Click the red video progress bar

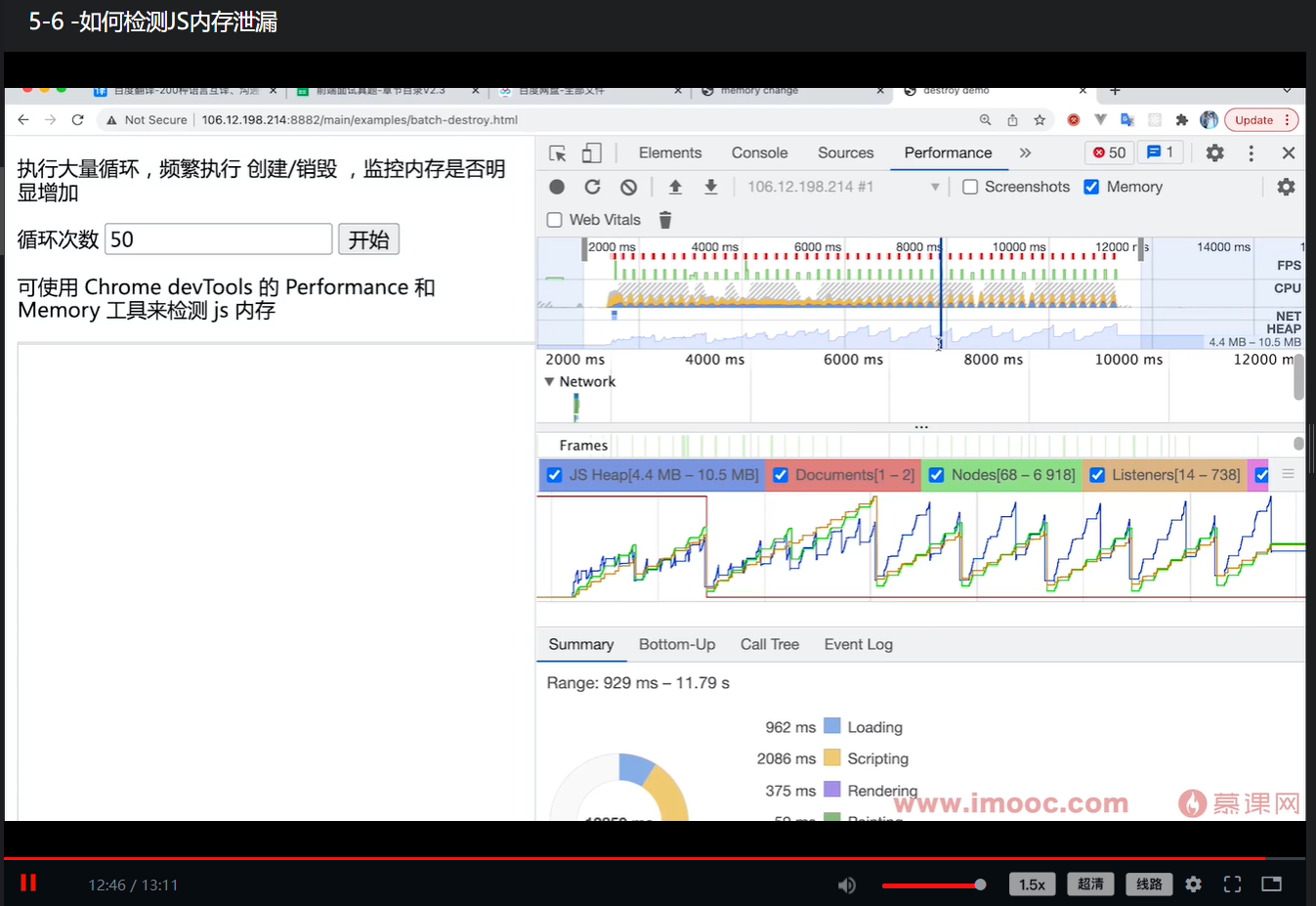pos(655,858)
